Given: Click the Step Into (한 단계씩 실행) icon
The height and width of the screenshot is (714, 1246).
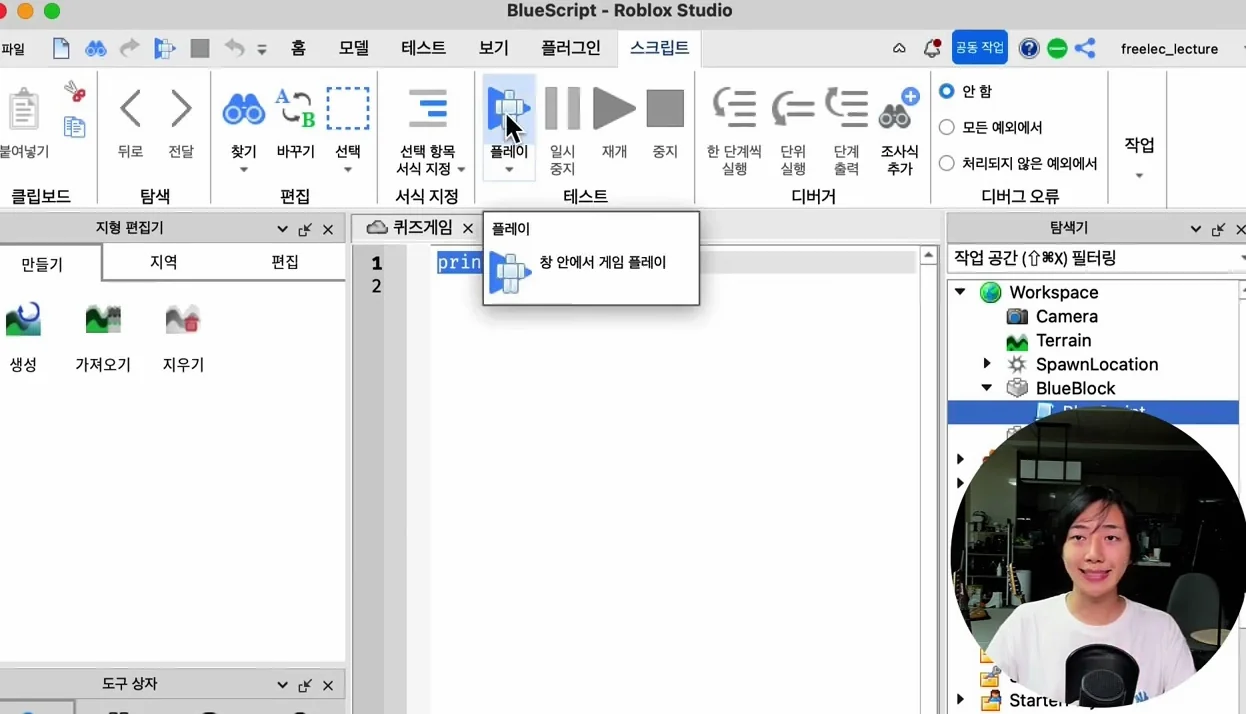Looking at the screenshot, I should coord(734,108).
